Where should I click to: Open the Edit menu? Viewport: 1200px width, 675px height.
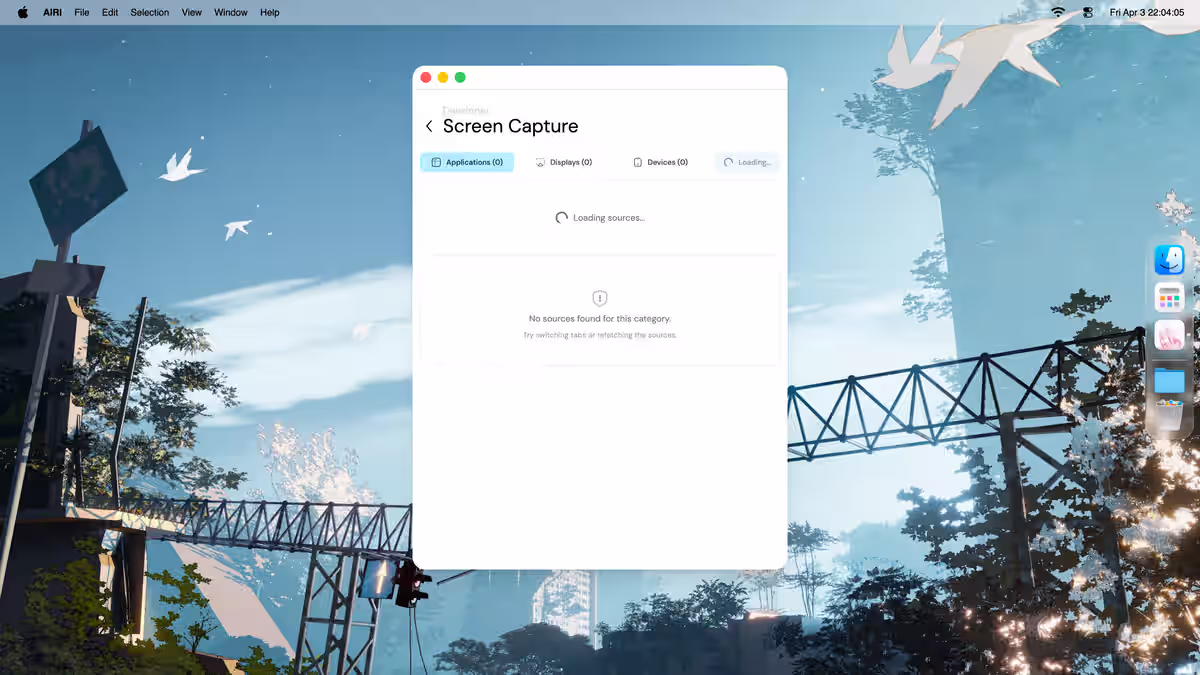coord(110,12)
